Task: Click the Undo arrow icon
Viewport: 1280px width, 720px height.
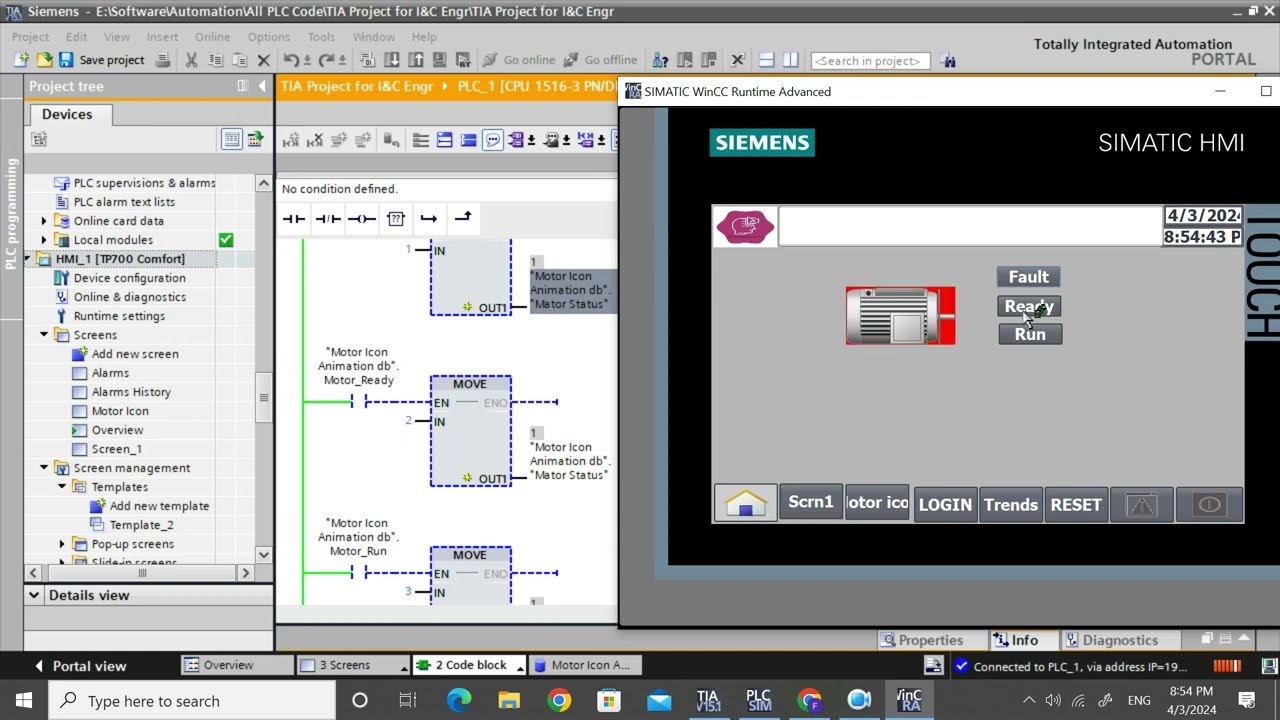Action: tap(291, 60)
